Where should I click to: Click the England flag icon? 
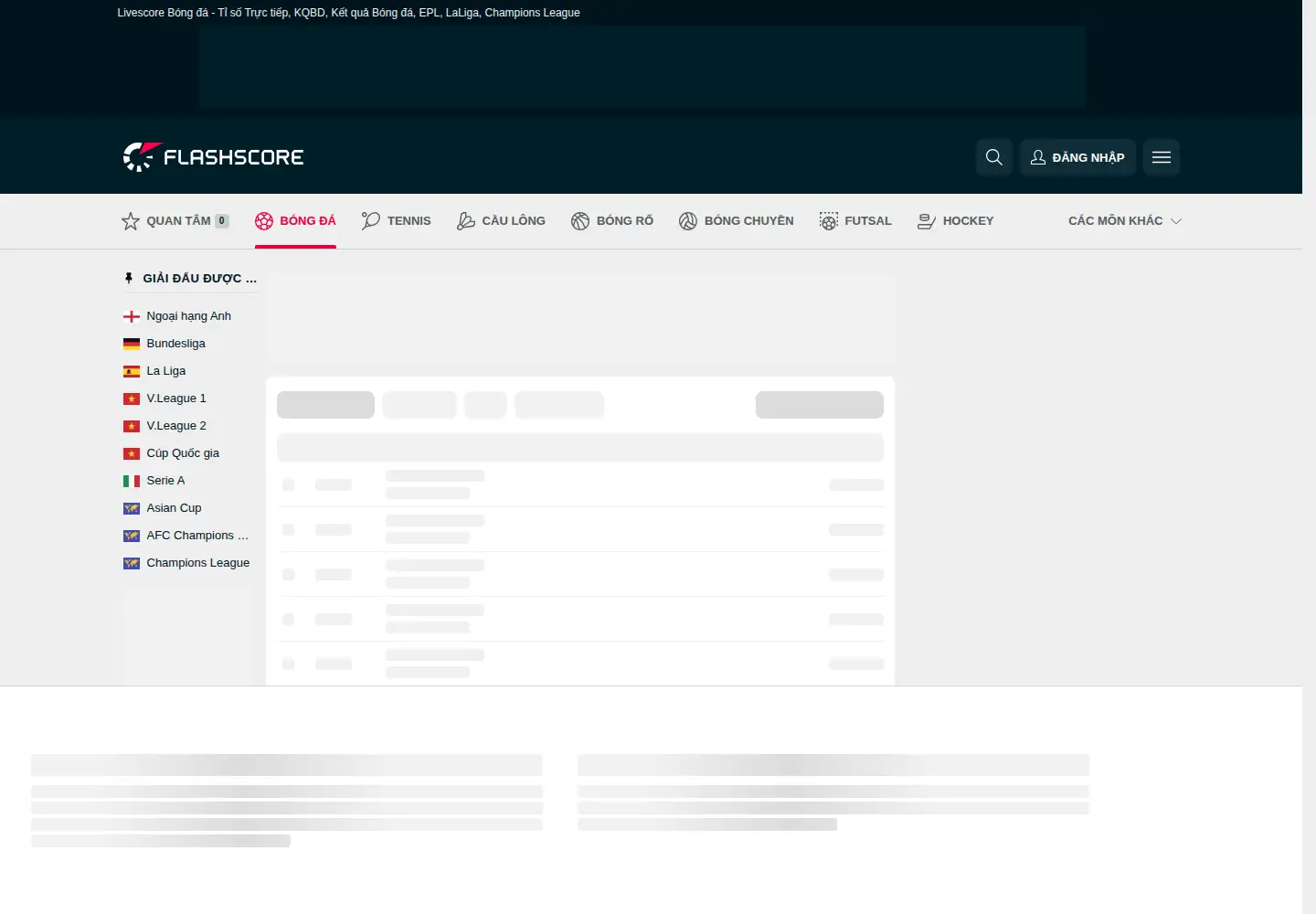click(132, 316)
